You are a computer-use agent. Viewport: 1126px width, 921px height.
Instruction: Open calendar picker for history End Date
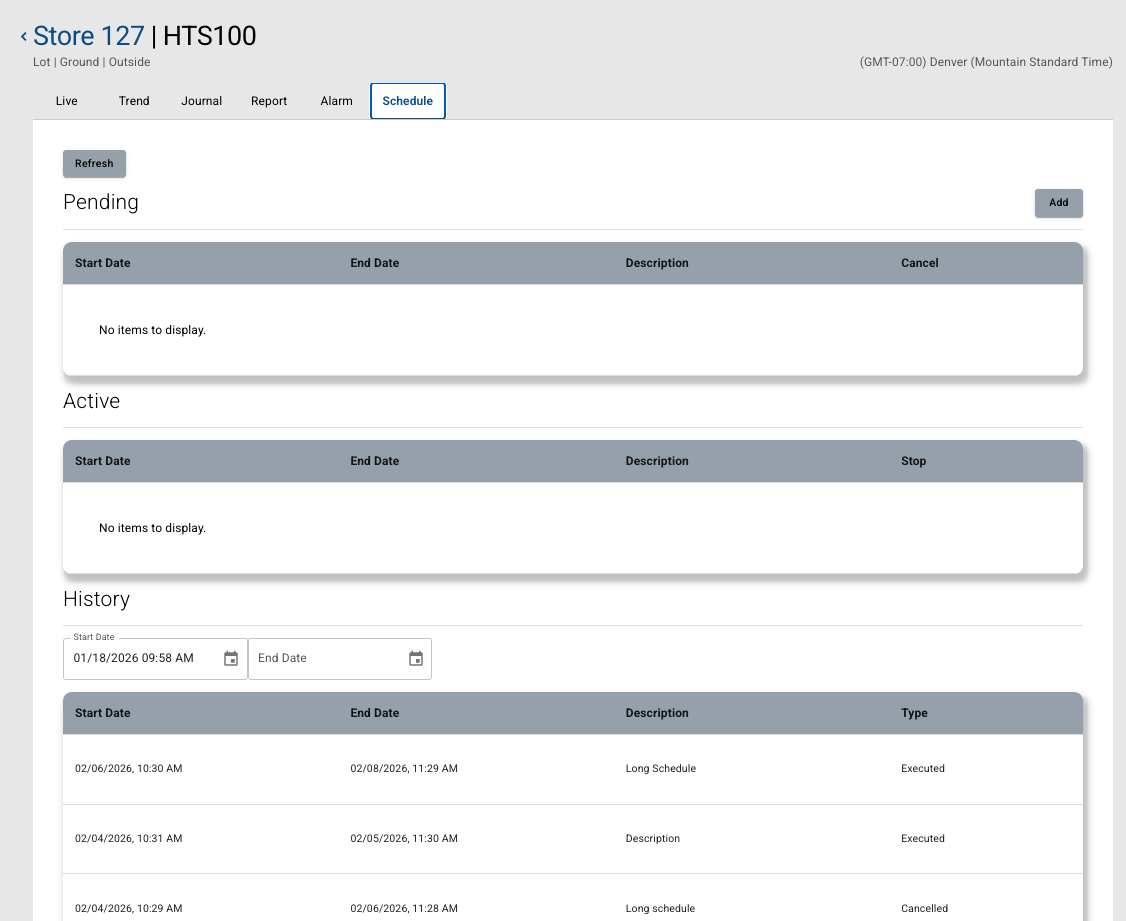416,658
